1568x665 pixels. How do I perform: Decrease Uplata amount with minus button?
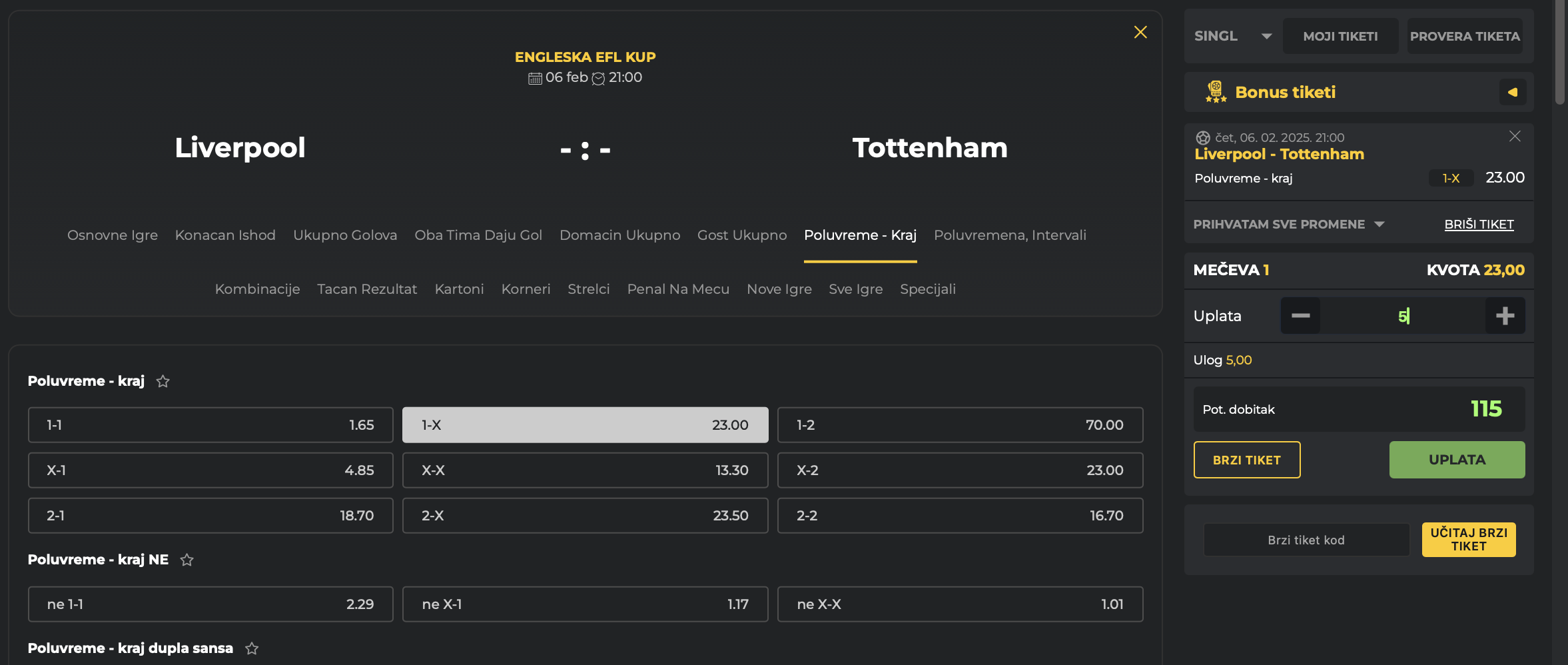pyautogui.click(x=1300, y=316)
